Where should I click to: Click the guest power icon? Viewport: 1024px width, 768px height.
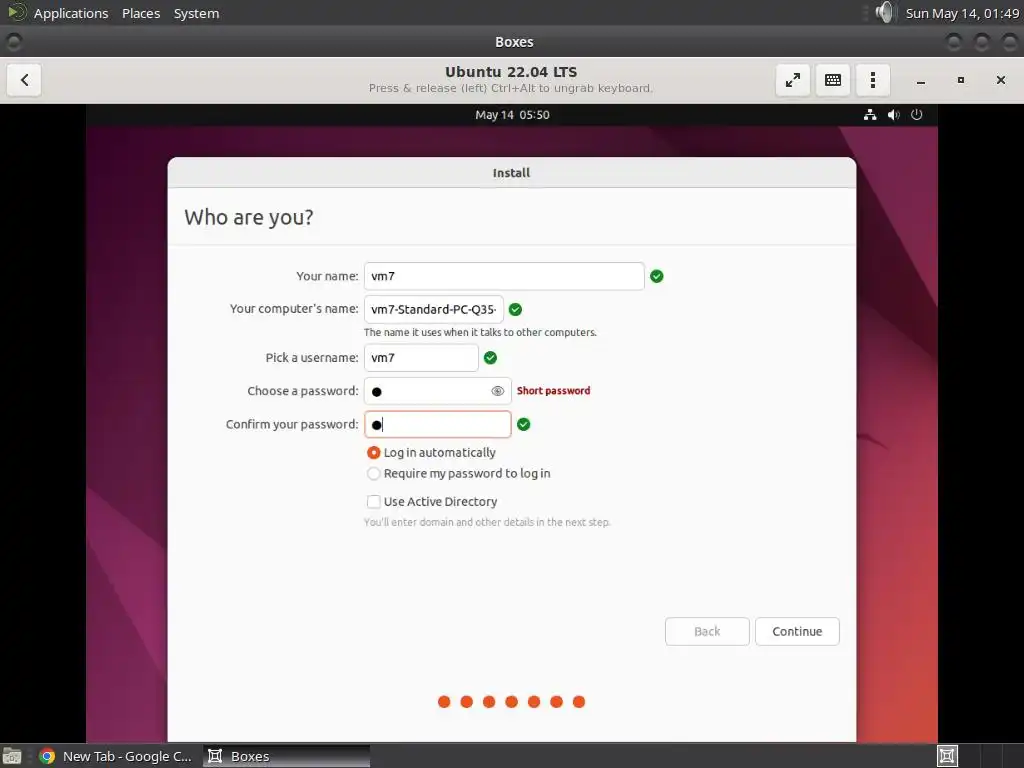click(917, 115)
